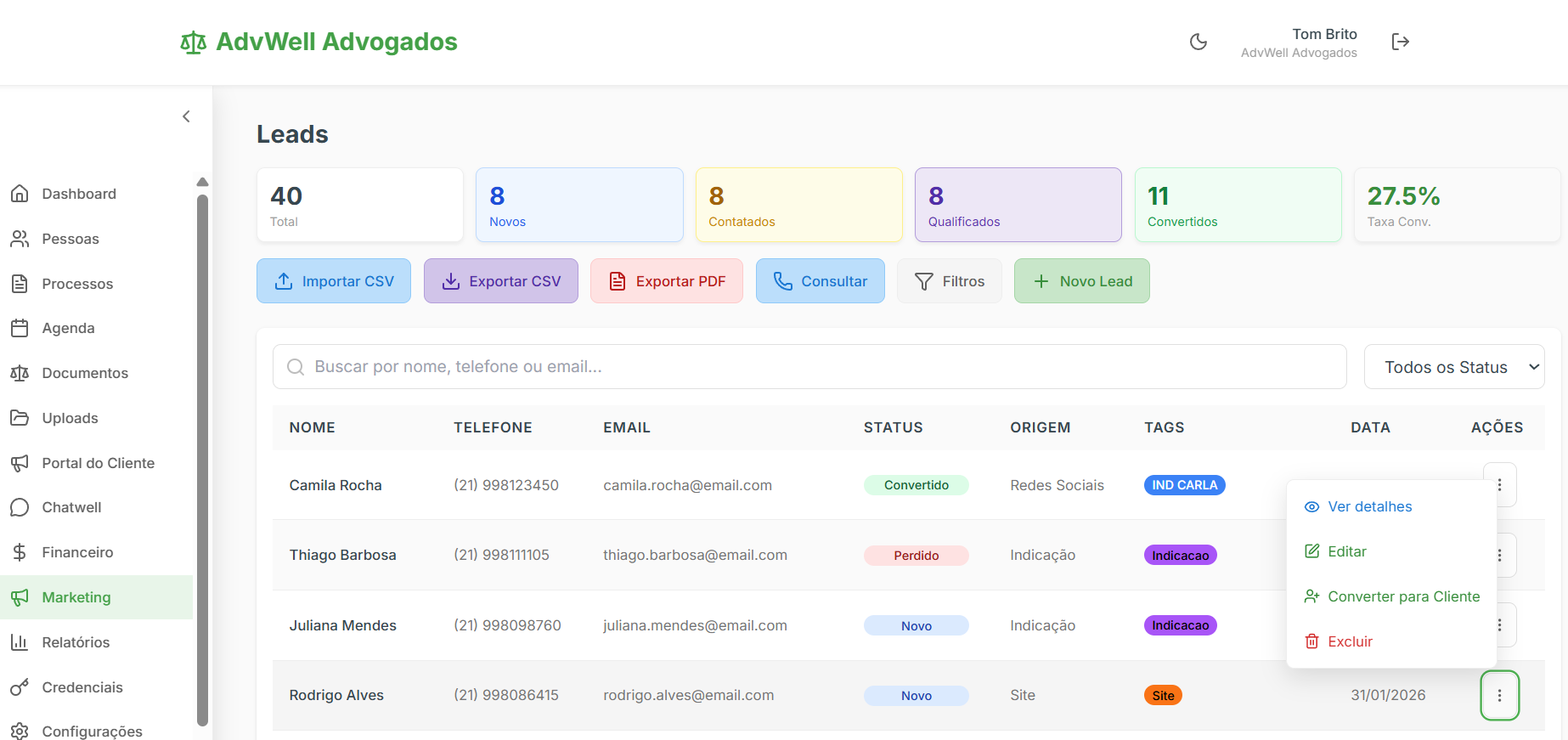The height and width of the screenshot is (740, 1568).
Task: Click the Chatwell chat bubble icon
Action: point(20,507)
